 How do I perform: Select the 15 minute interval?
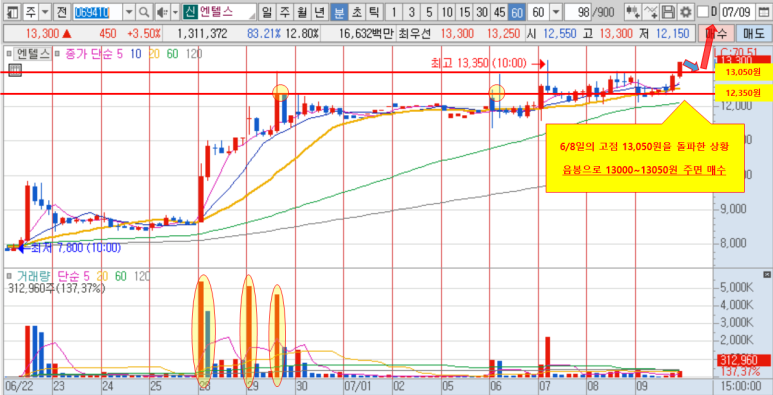coord(464,12)
